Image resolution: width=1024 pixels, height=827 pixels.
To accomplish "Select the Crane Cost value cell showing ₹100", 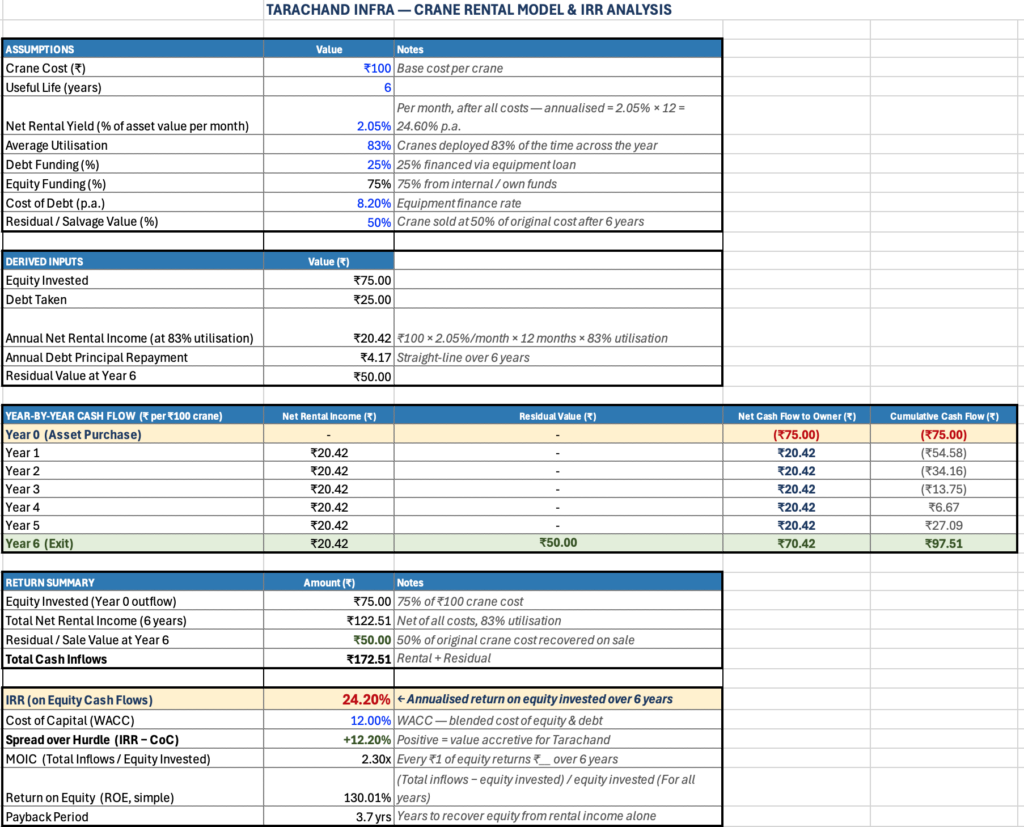I will coord(376,69).
